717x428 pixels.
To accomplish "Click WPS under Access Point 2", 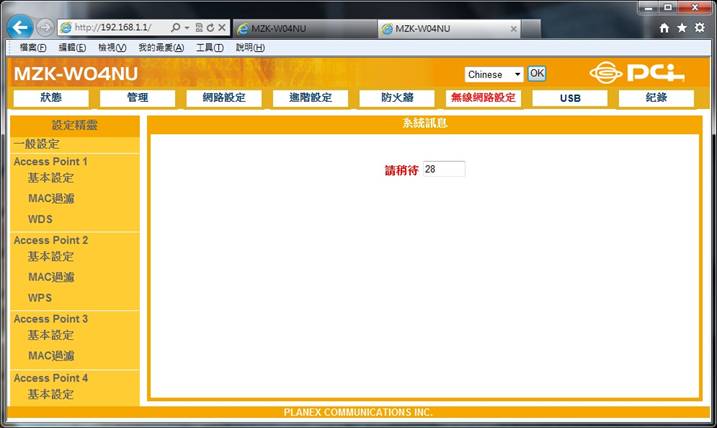I will pos(40,298).
